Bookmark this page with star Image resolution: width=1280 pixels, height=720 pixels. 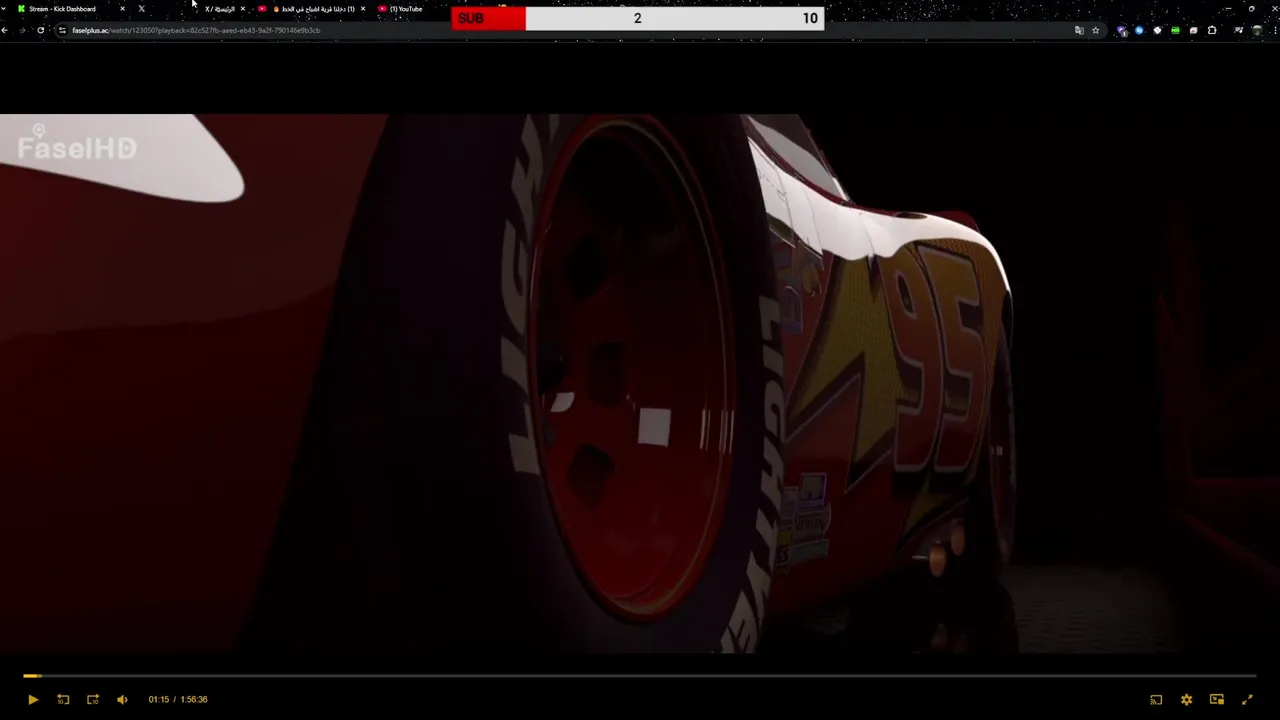pos(1095,30)
